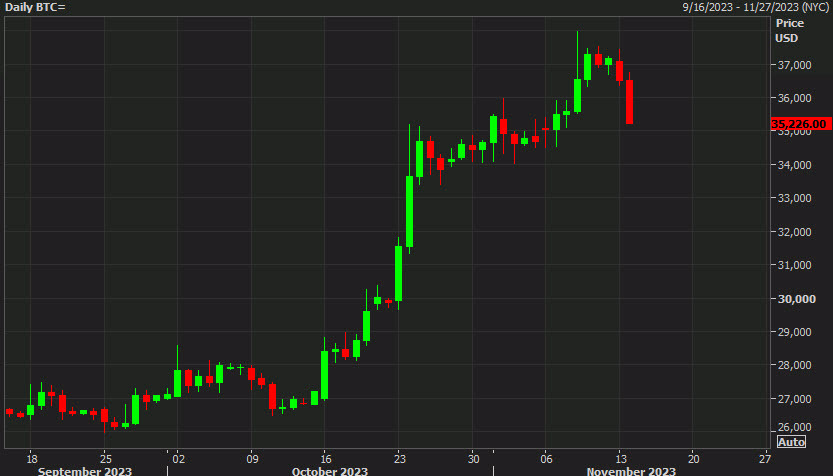Click the 36,000 price axis label

point(794,98)
